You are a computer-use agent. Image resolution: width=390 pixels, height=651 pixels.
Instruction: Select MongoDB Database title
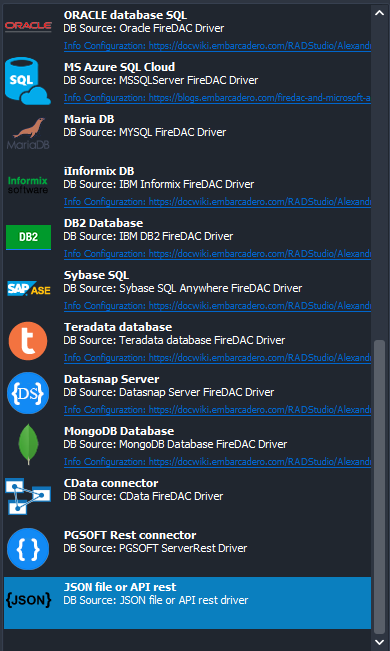pos(119,431)
